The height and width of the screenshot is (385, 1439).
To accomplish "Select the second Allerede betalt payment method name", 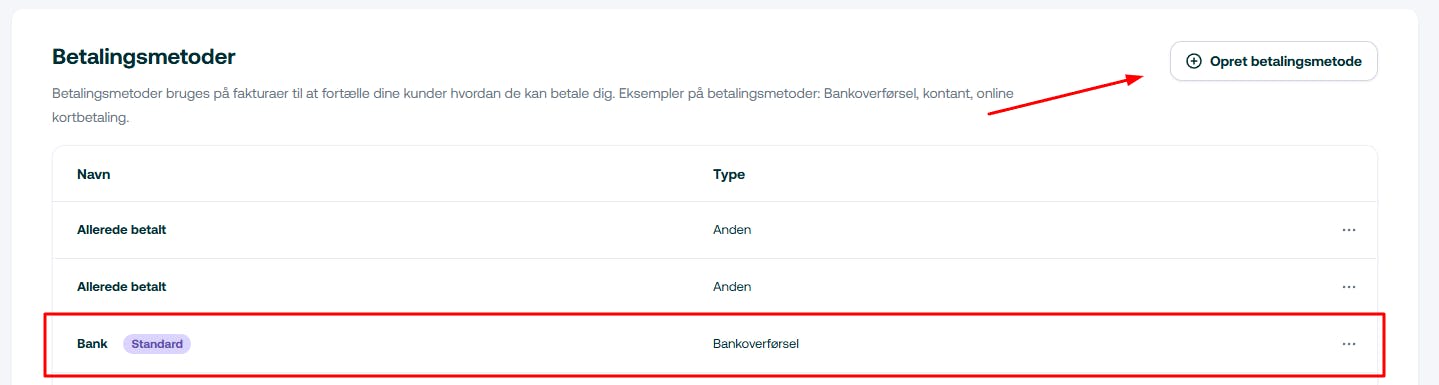I will point(121,287).
